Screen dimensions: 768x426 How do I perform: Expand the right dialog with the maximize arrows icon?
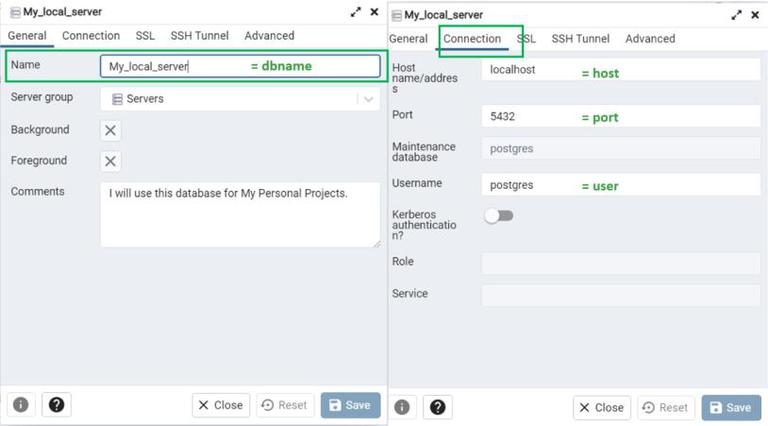pyautogui.click(x=738, y=15)
